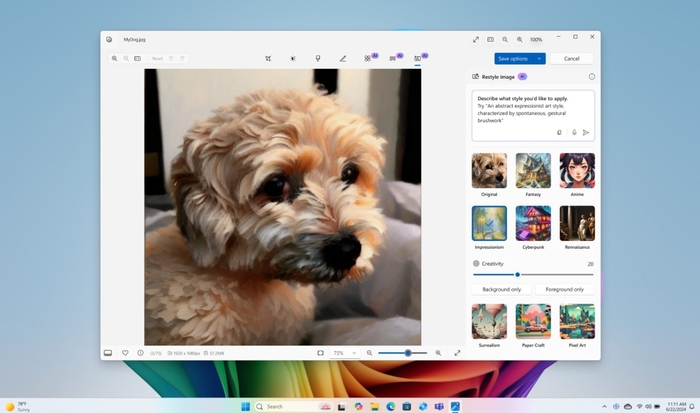This screenshot has height=413, width=700.
Task: Apply the Anime style
Action: pos(577,171)
